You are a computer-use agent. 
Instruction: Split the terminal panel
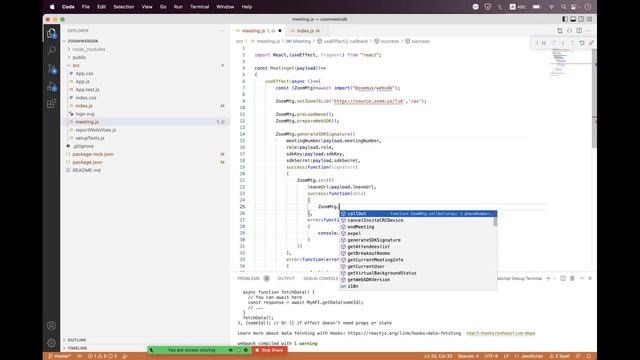(x=563, y=278)
